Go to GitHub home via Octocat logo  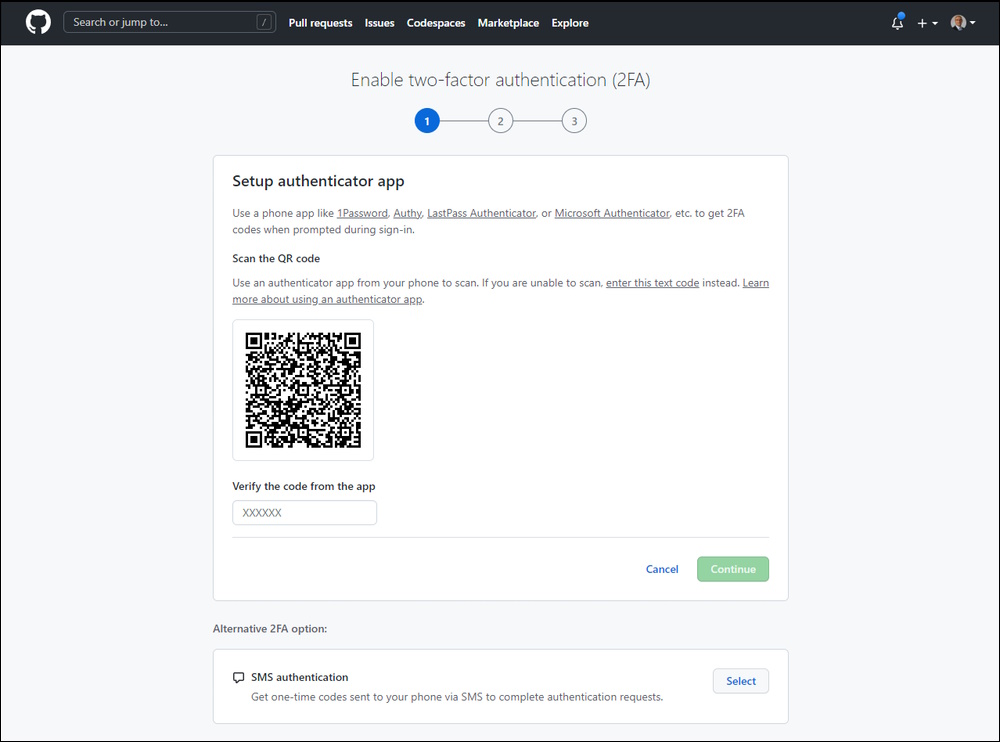pyautogui.click(x=38, y=22)
